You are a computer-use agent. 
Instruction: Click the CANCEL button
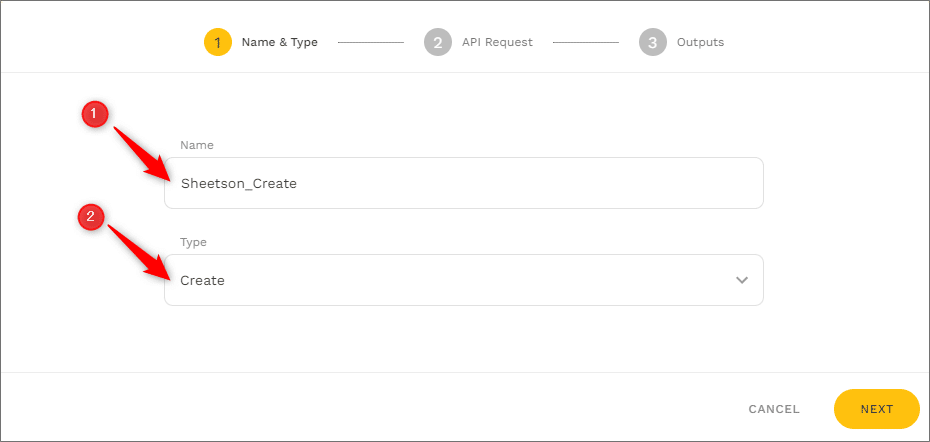(774, 409)
